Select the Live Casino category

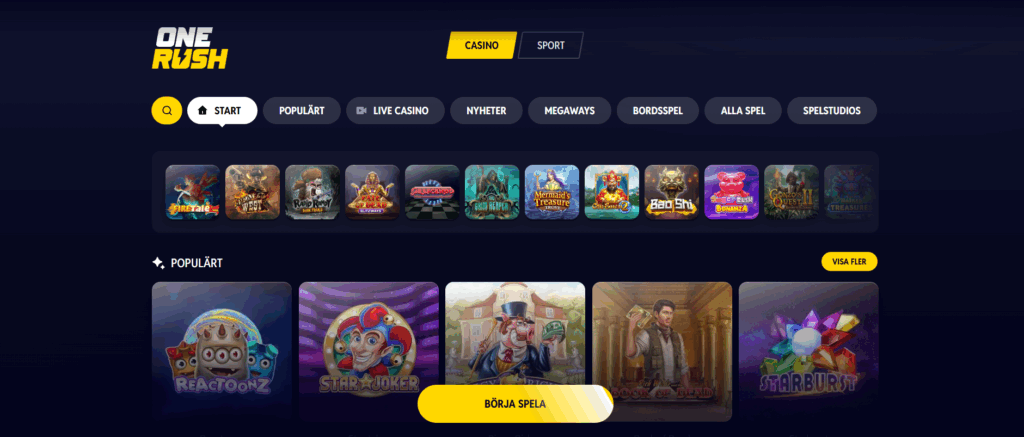pos(395,110)
